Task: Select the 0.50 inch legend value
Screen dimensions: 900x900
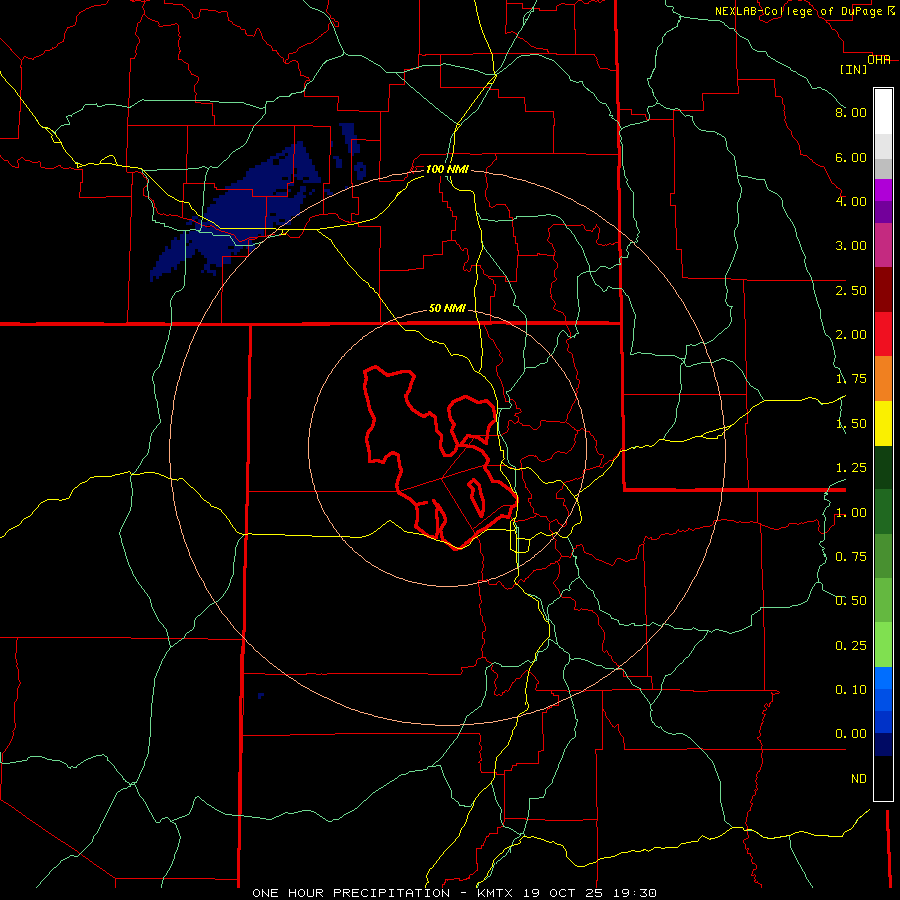Action: (851, 600)
